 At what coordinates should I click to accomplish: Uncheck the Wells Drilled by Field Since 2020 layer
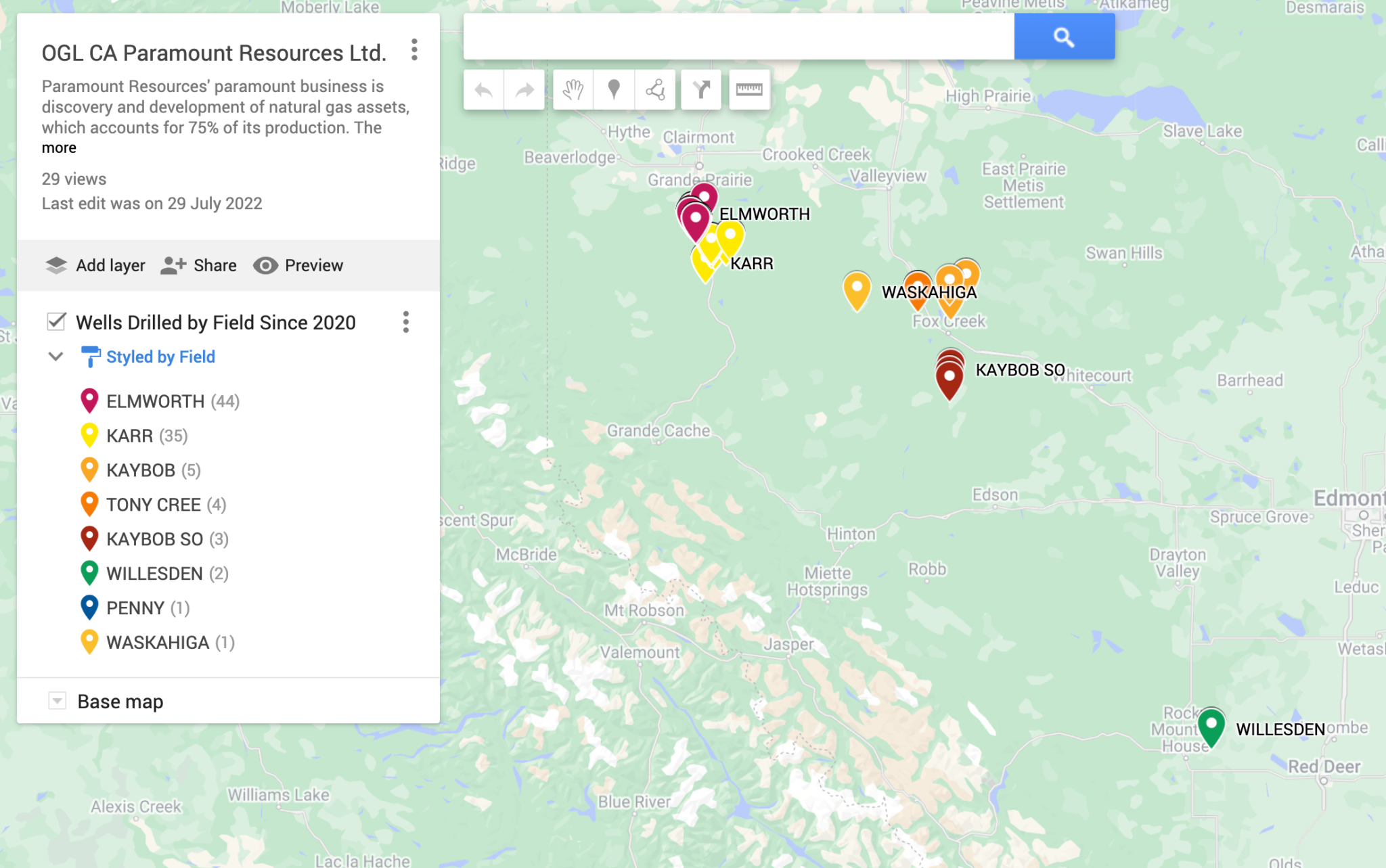pyautogui.click(x=58, y=322)
